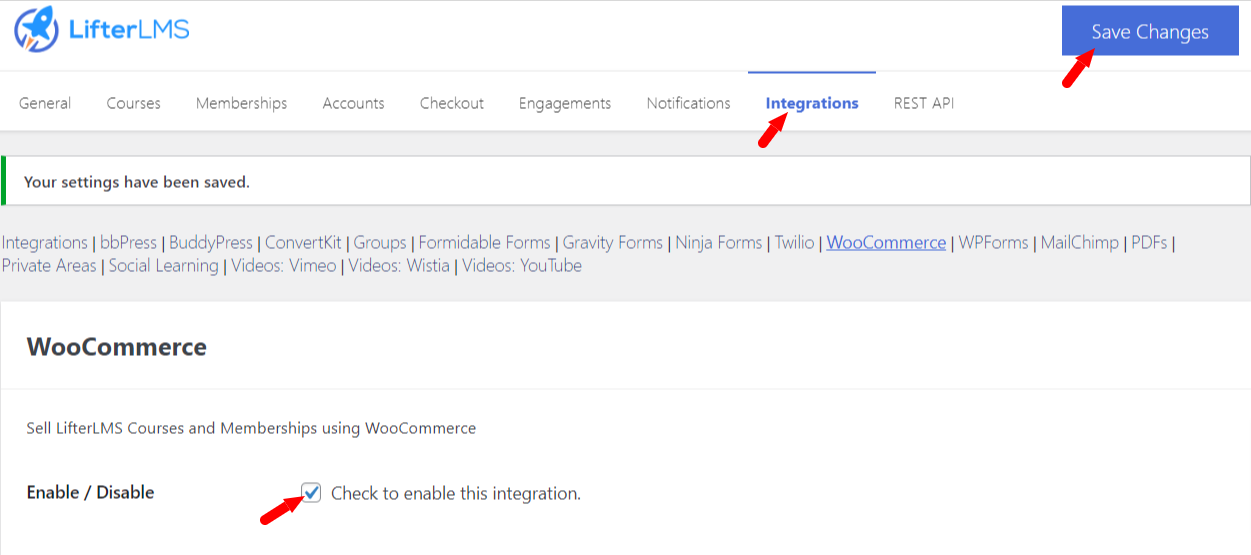1251x555 pixels.
Task: Click the 'Sell LifterLMS Courses and Memberships' description
Action: tap(251, 428)
